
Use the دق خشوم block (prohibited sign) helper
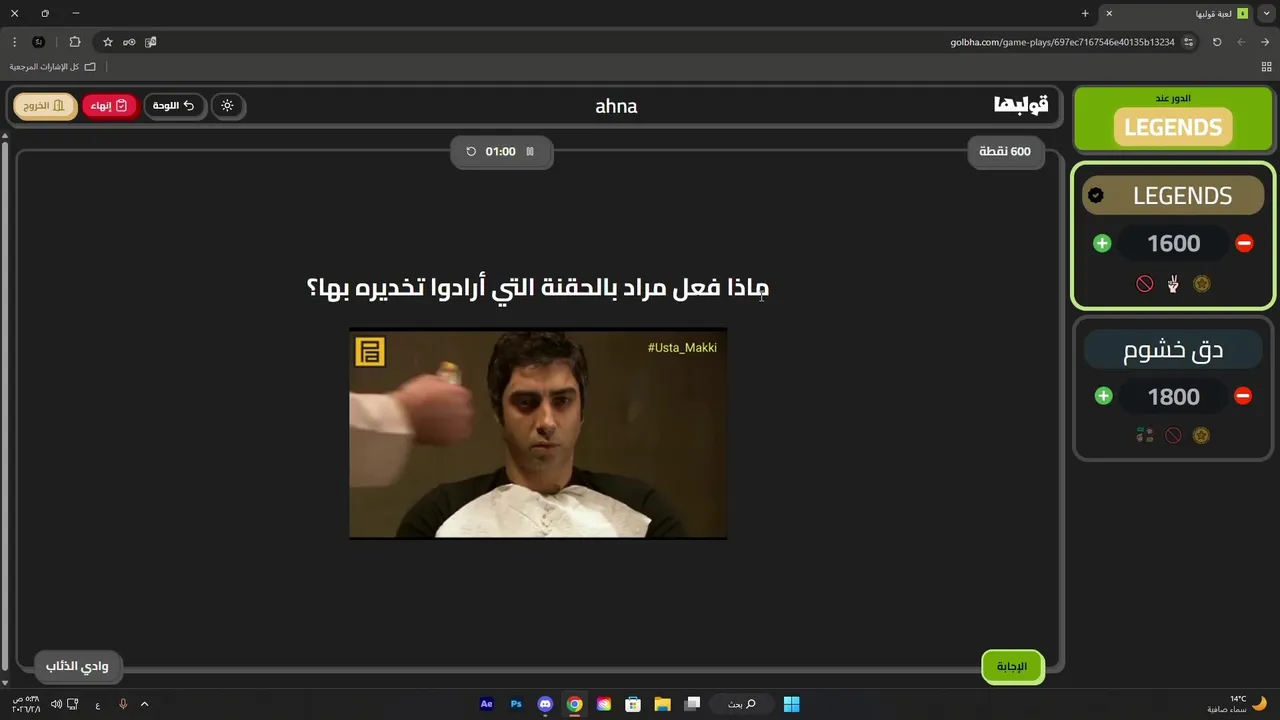pyautogui.click(x=1174, y=435)
